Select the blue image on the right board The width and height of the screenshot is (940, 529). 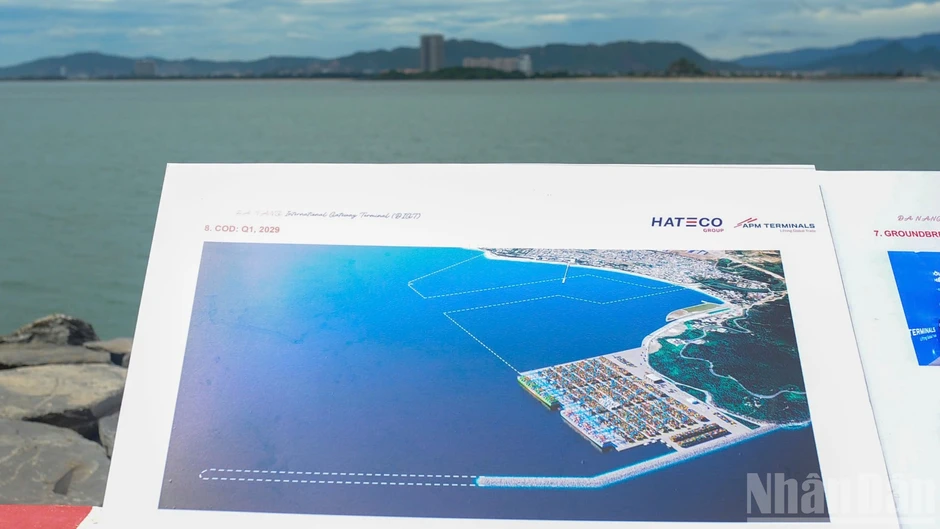coord(914,308)
